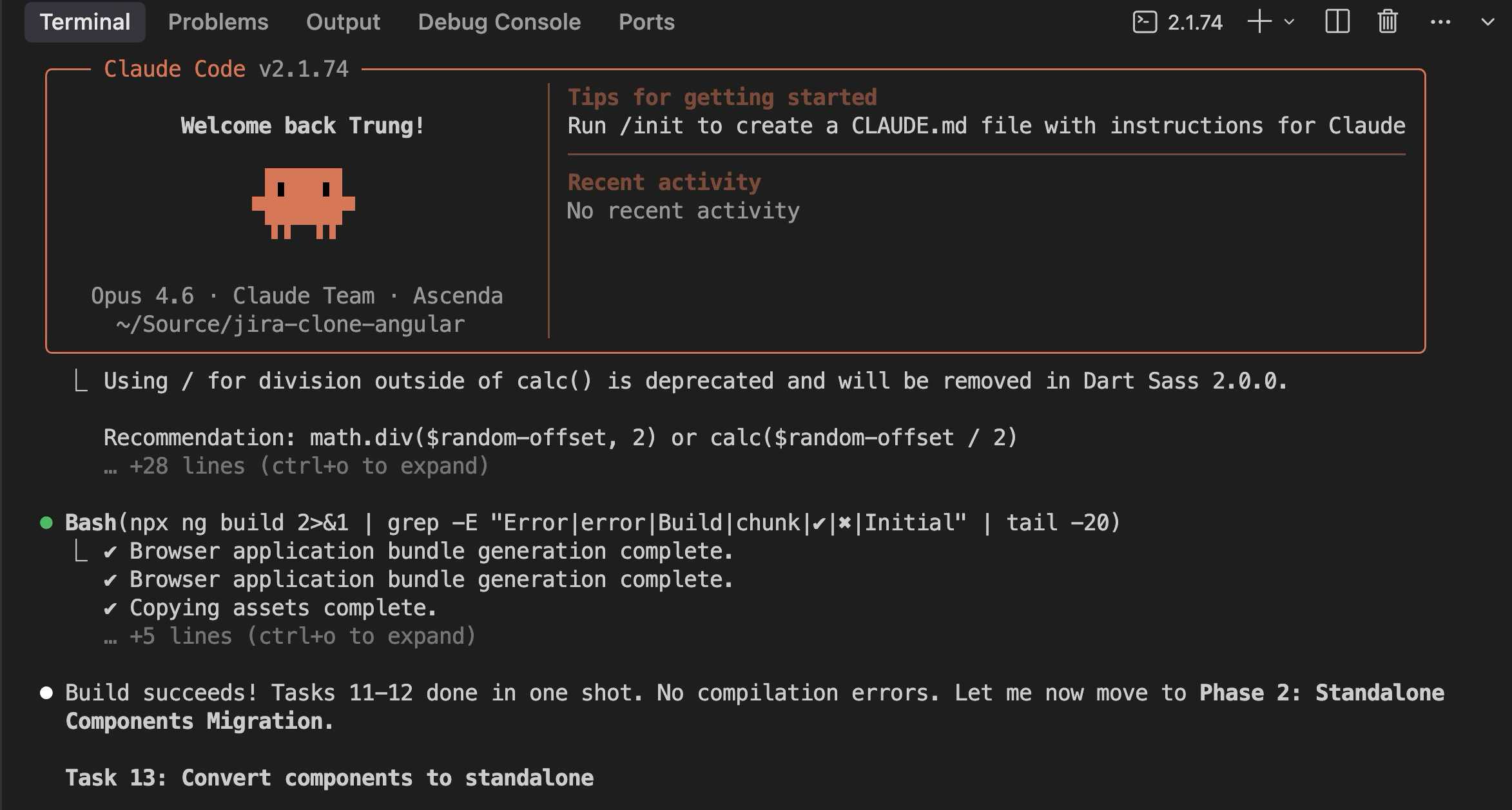
Task: Switch to the Ports tab
Action: coord(646,22)
